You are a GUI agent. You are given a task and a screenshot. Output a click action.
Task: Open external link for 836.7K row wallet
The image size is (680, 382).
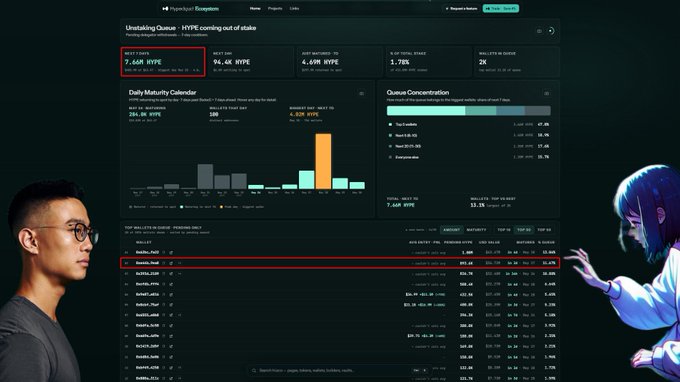point(171,274)
